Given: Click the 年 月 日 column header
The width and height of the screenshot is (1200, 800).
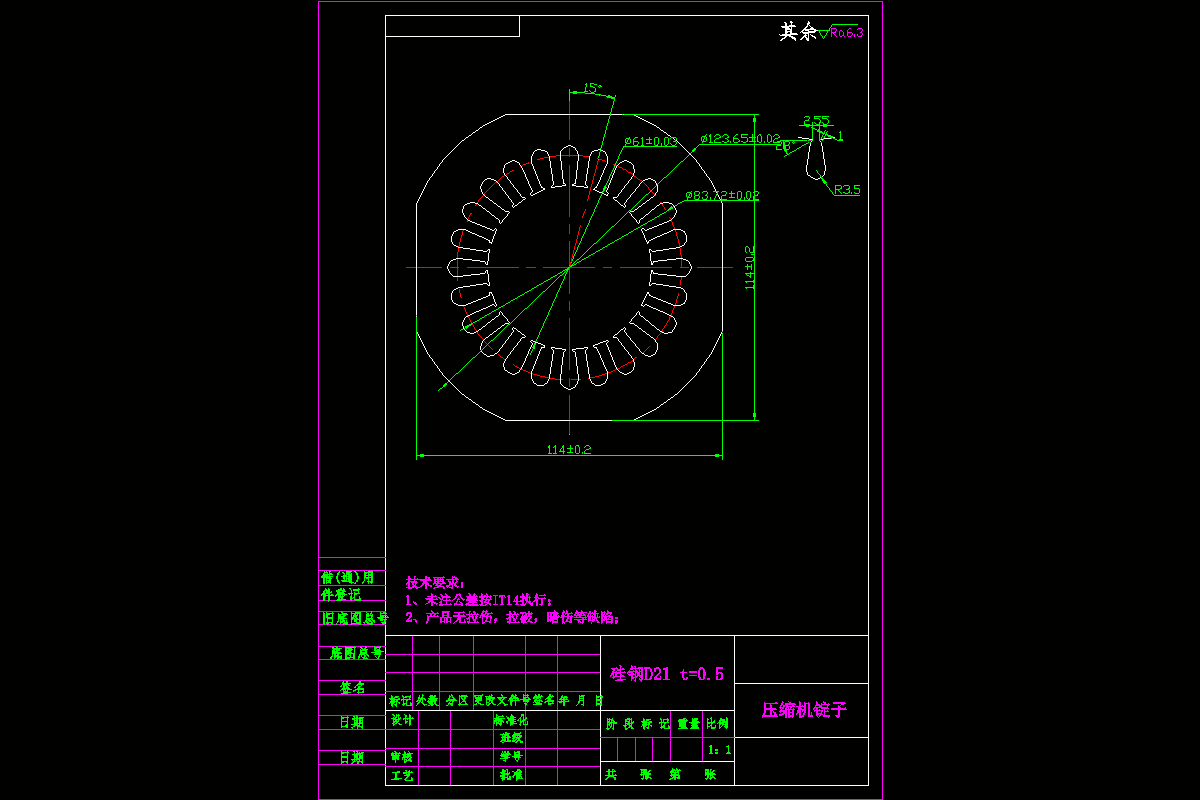Looking at the screenshot, I should [580, 701].
